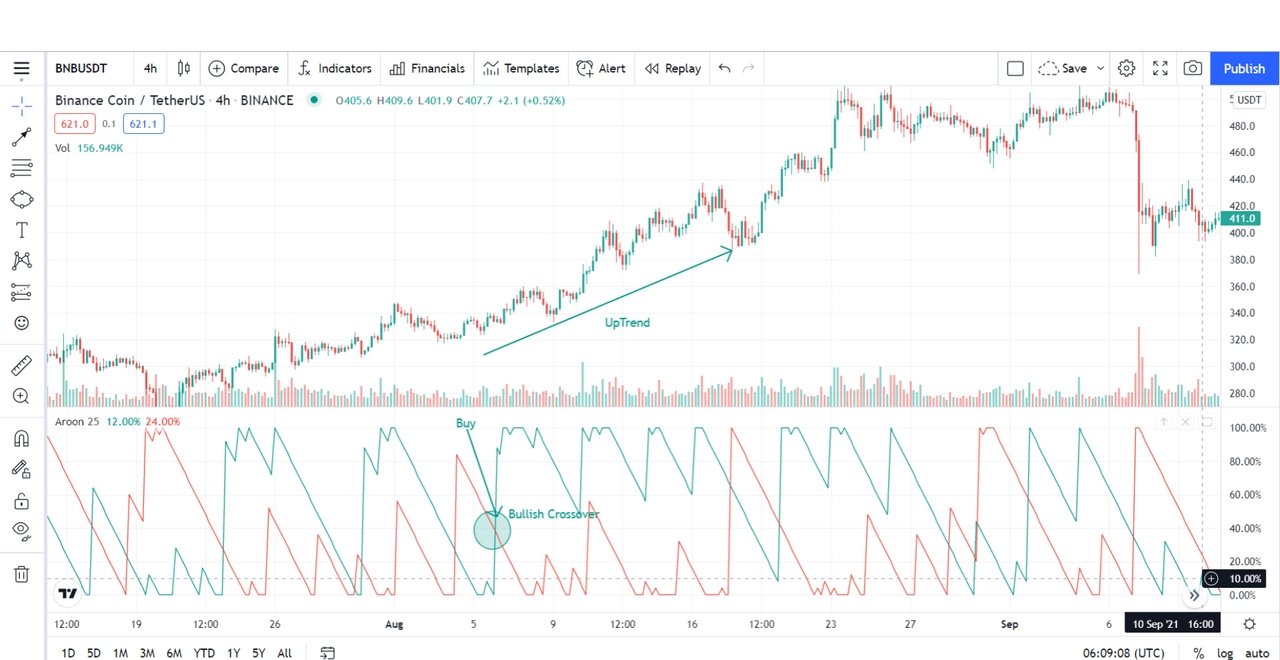Open the Indicators menu
Screen dimensions: 1280x660
334,69
